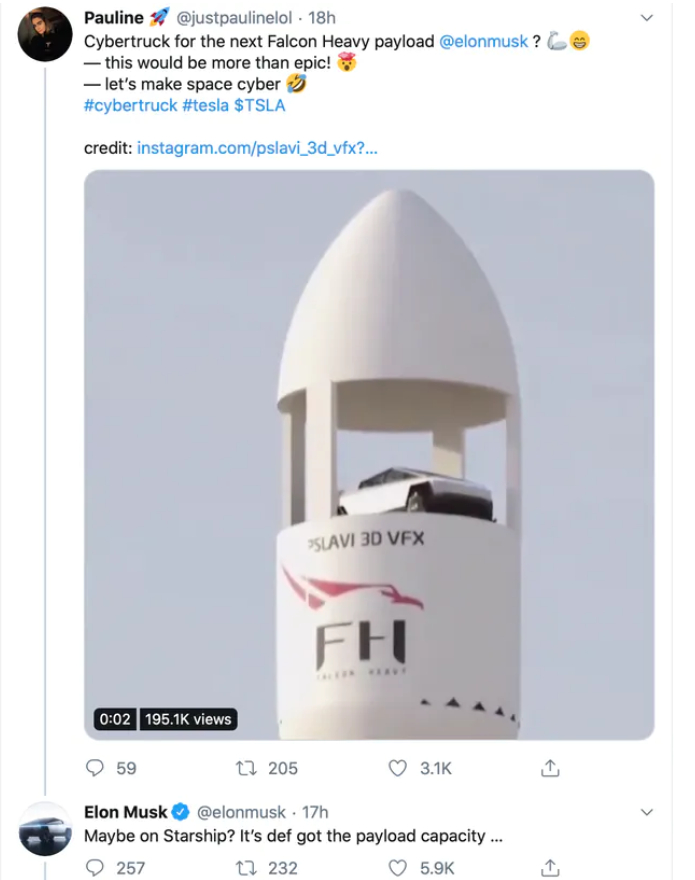Like Elon Musk's reply
The width and height of the screenshot is (695, 880).
(x=398, y=867)
